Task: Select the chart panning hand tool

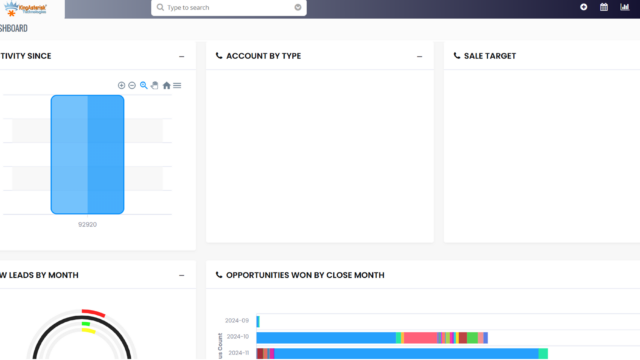Action: (x=154, y=85)
